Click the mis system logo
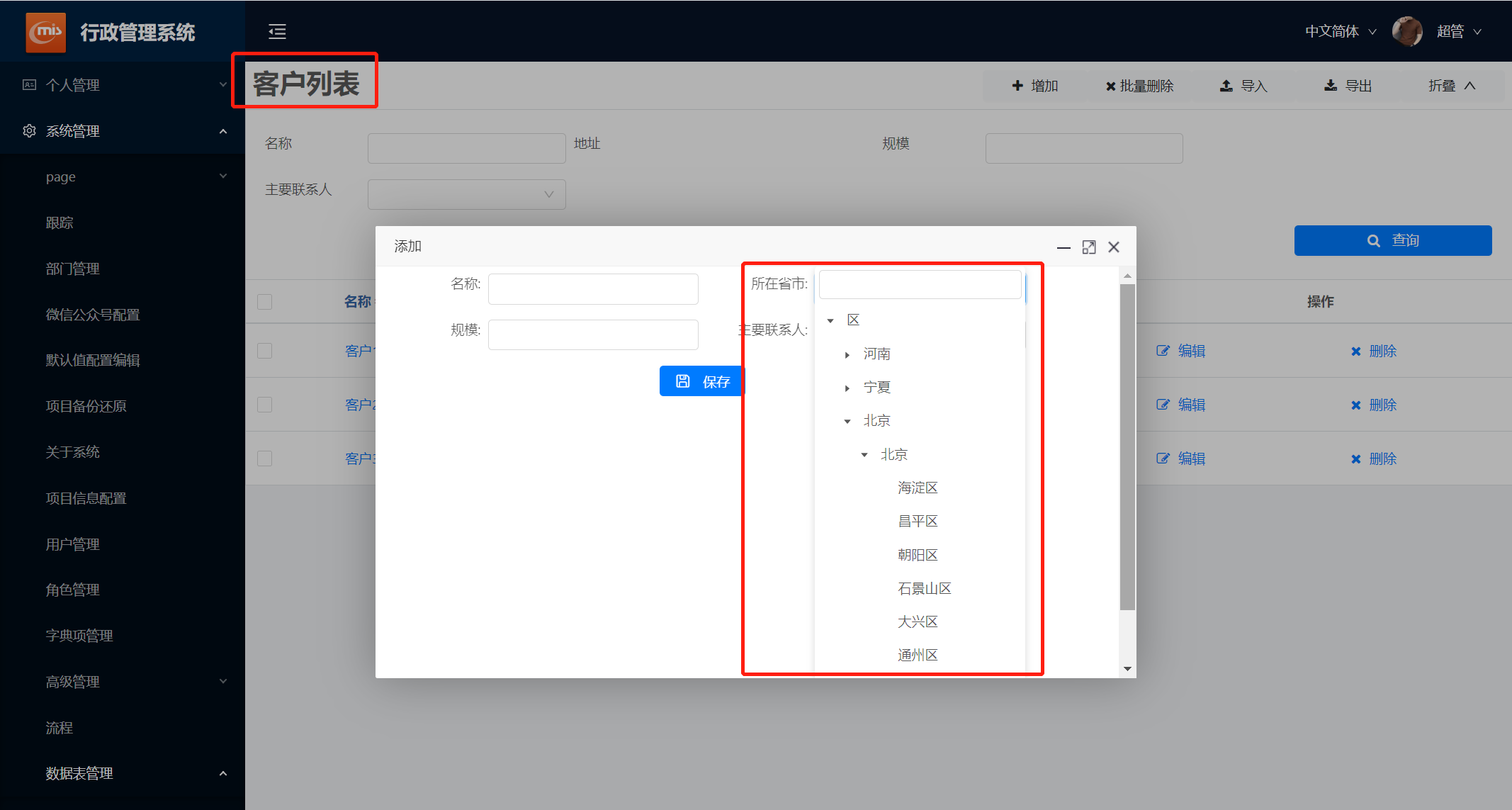 pos(46,32)
